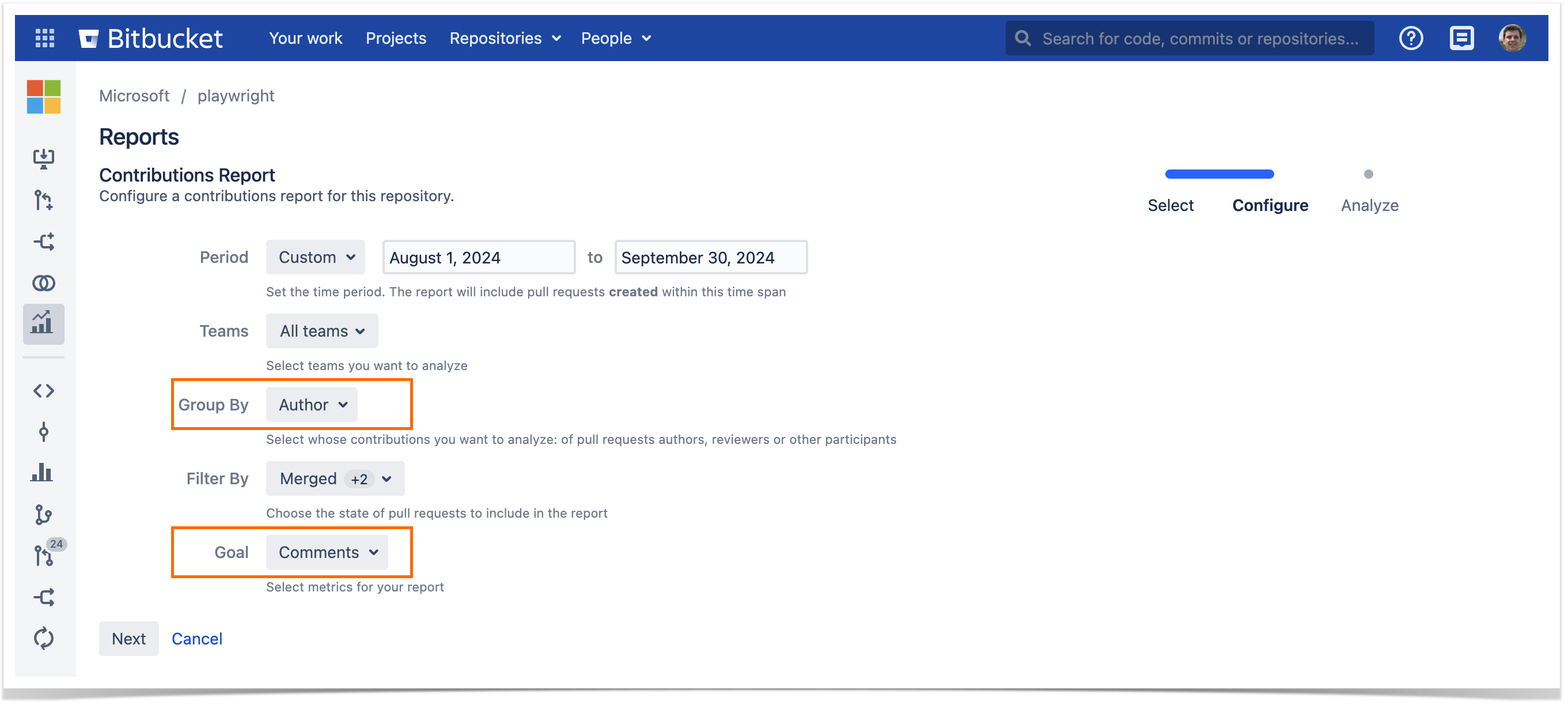Expand the Teams All teams dropdown
The width and height of the screenshot is (1568, 705).
[320, 331]
